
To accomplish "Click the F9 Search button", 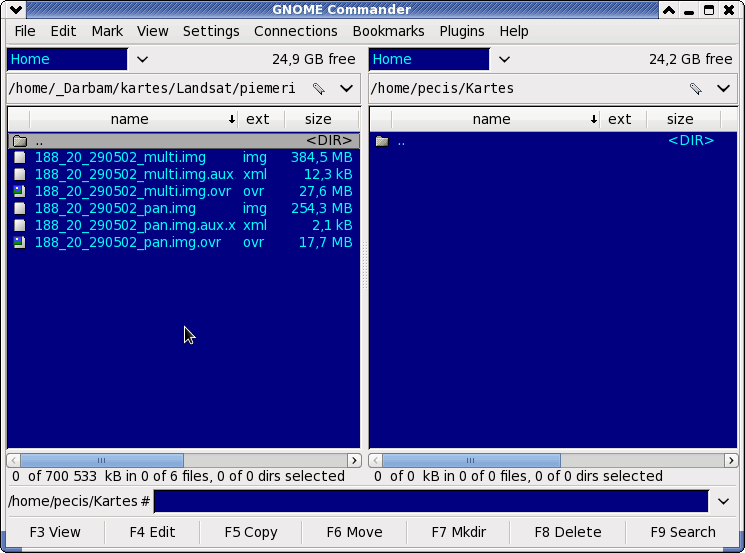I will pos(683,532).
